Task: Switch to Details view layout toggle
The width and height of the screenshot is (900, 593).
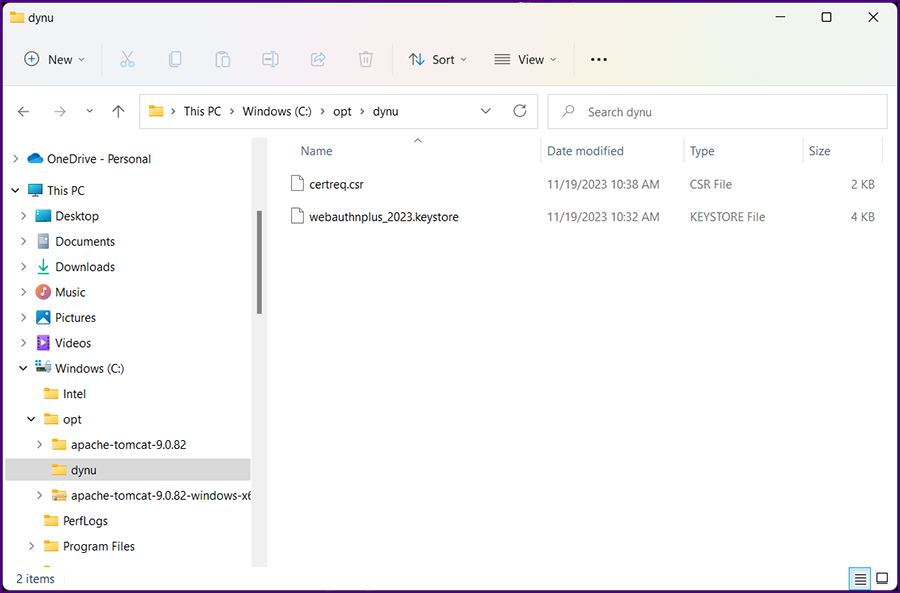Action: (x=860, y=579)
